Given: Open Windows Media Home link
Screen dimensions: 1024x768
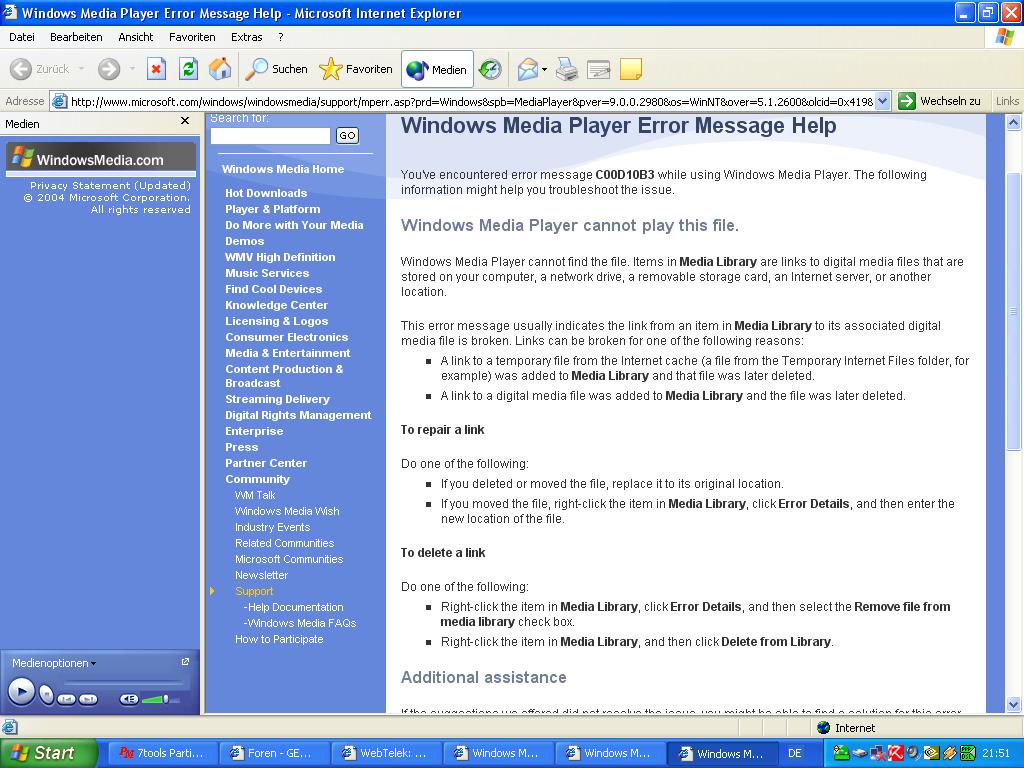Looking at the screenshot, I should pyautogui.click(x=283, y=169).
